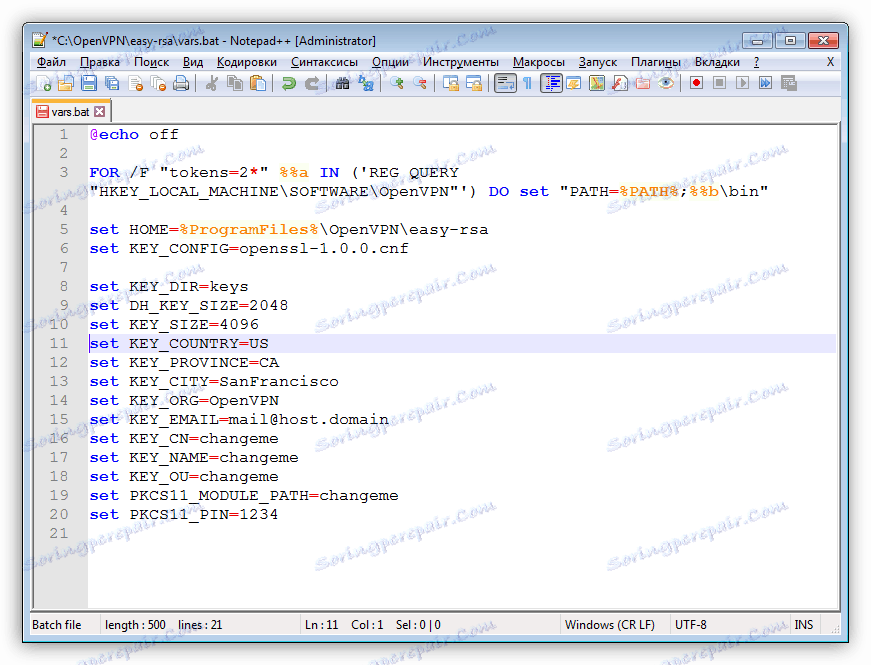Open the Function List icon
This screenshot has height=665, width=871.
(619, 83)
